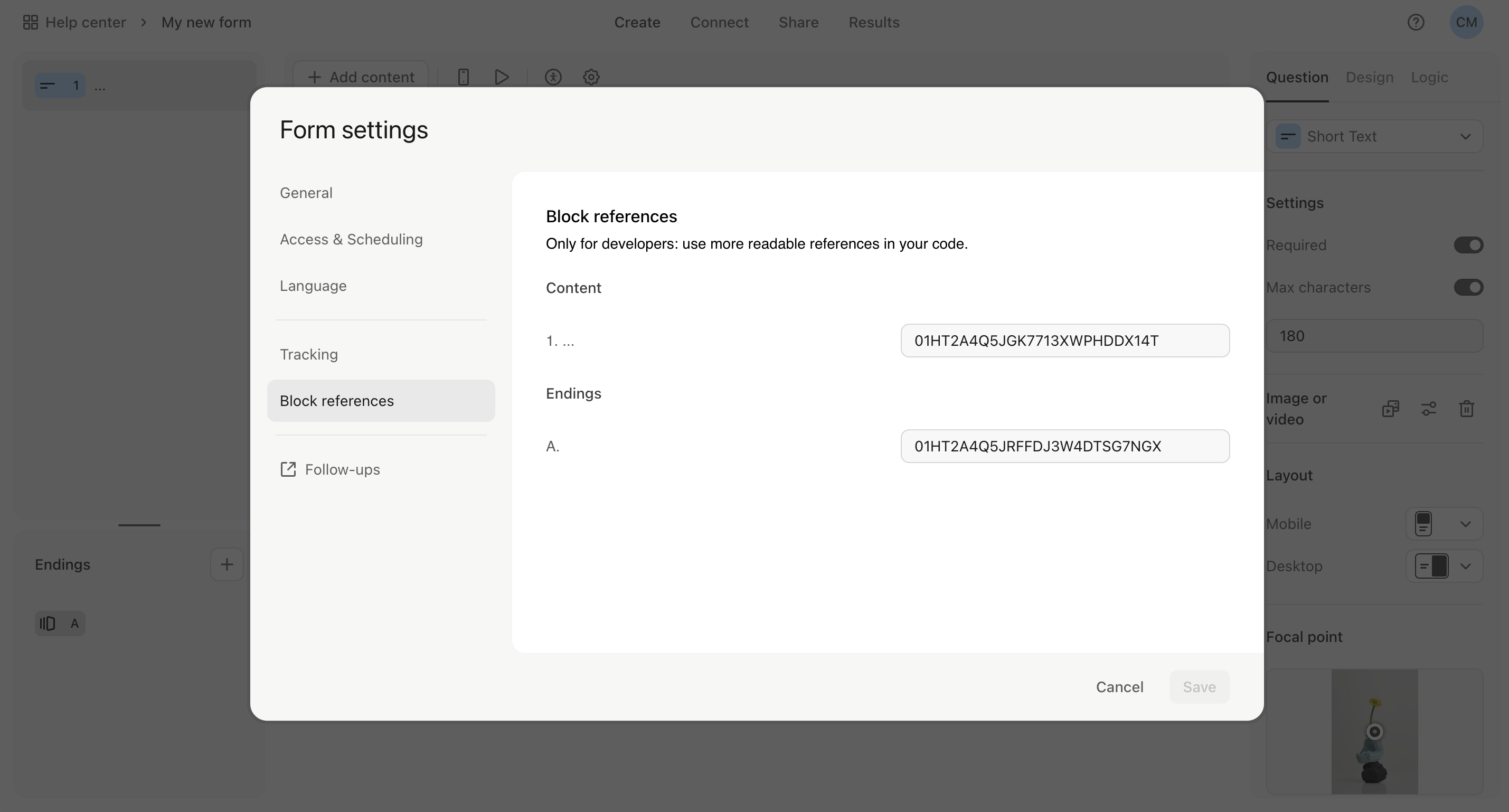This screenshot has width=1509, height=812.
Task: Open the Help center grid icon
Action: (30, 22)
